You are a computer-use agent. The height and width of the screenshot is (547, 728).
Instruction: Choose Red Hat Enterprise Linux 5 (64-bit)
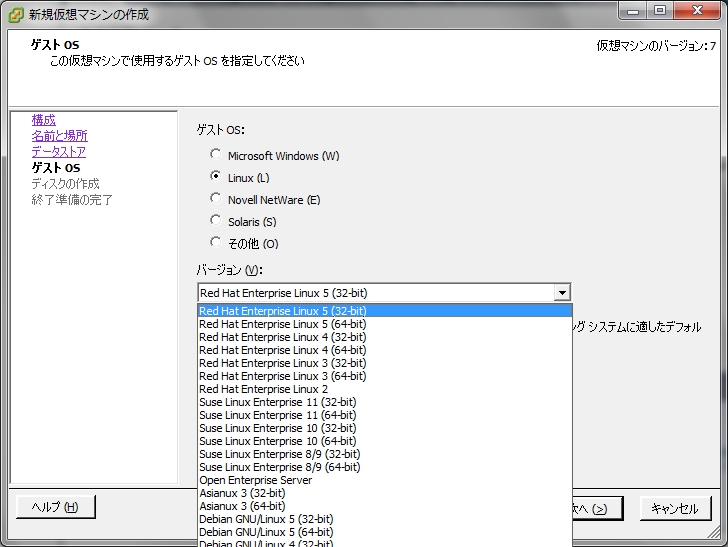(x=385, y=324)
